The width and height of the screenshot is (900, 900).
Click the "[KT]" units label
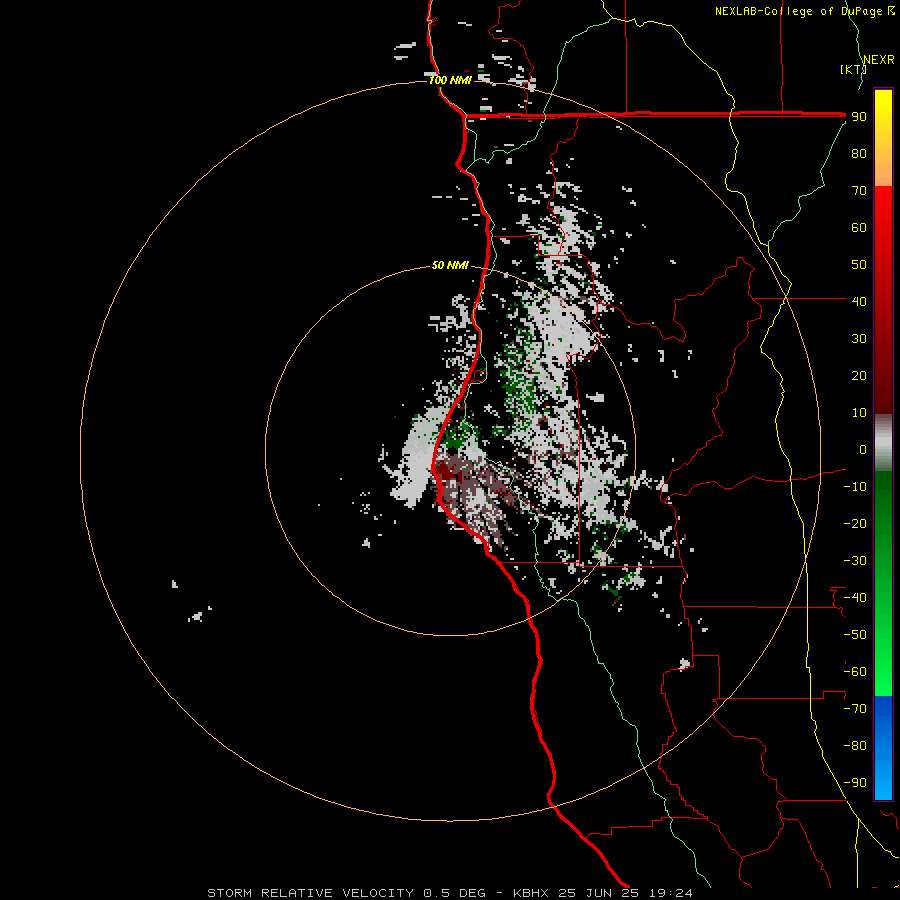click(x=854, y=69)
